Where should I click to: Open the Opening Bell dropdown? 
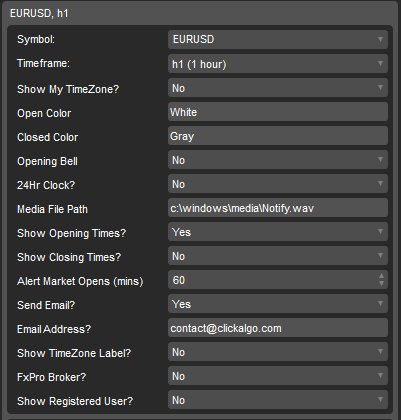(x=278, y=159)
